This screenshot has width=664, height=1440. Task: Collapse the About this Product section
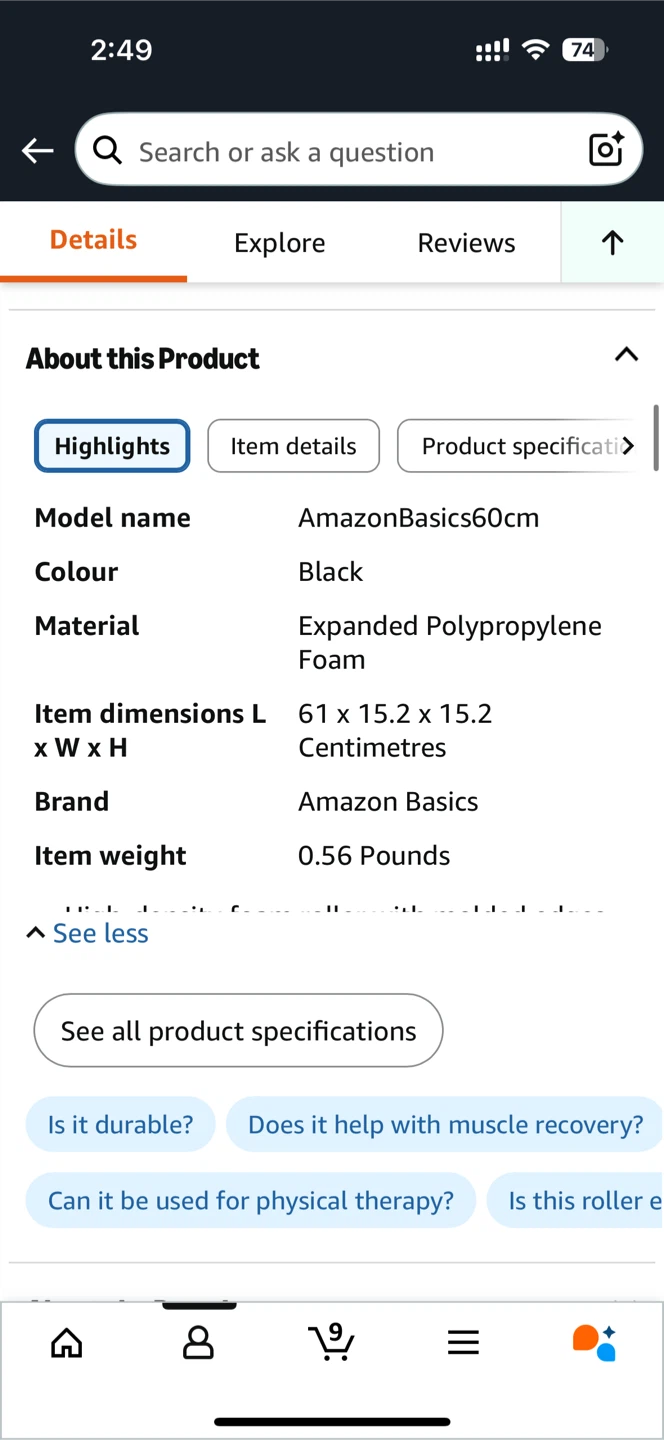(626, 355)
